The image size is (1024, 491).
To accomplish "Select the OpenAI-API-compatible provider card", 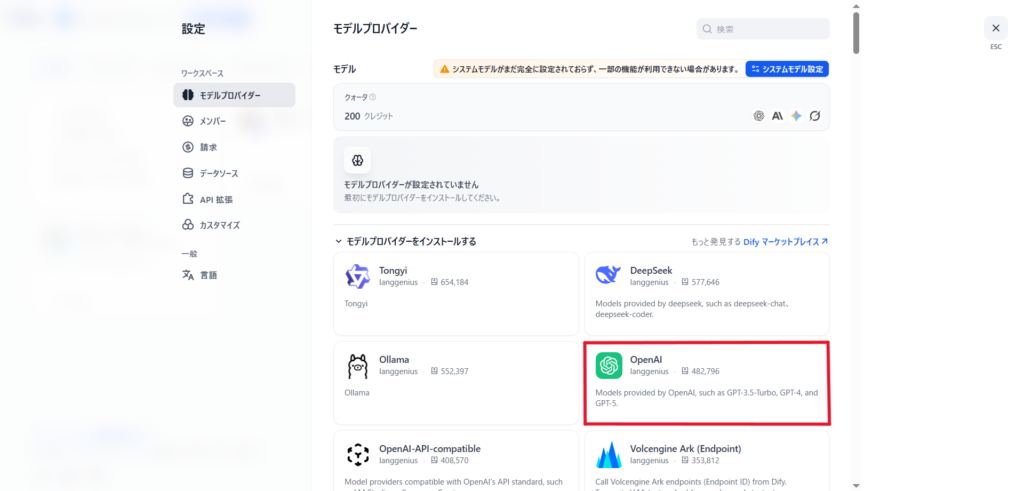I will [x=456, y=460].
